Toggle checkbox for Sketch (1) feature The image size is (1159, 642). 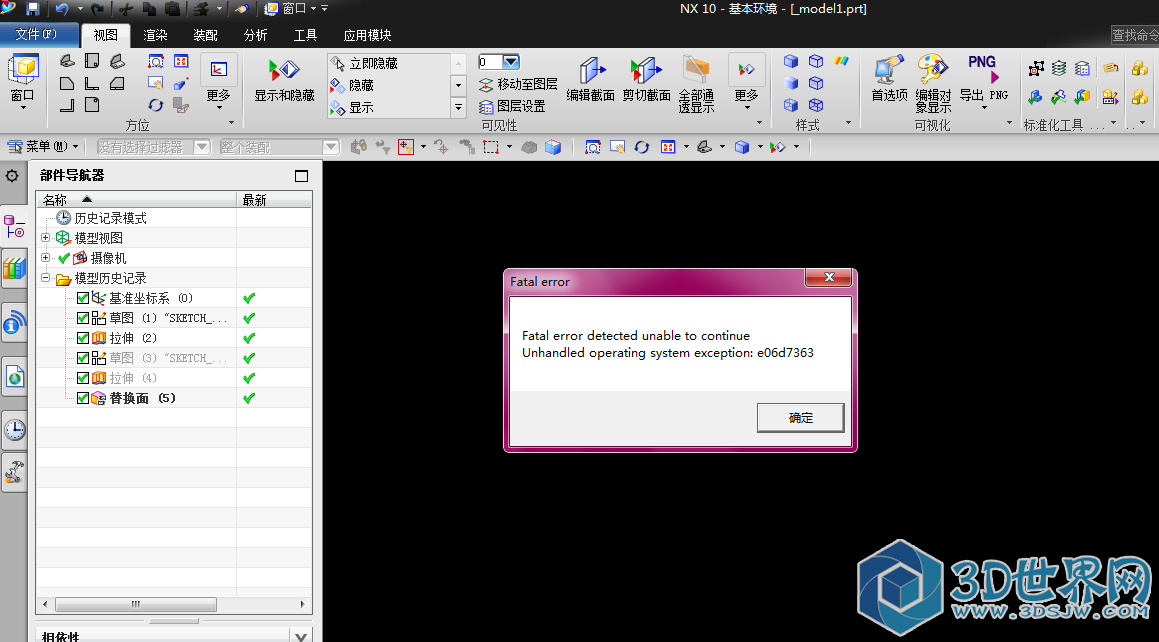tap(83, 318)
